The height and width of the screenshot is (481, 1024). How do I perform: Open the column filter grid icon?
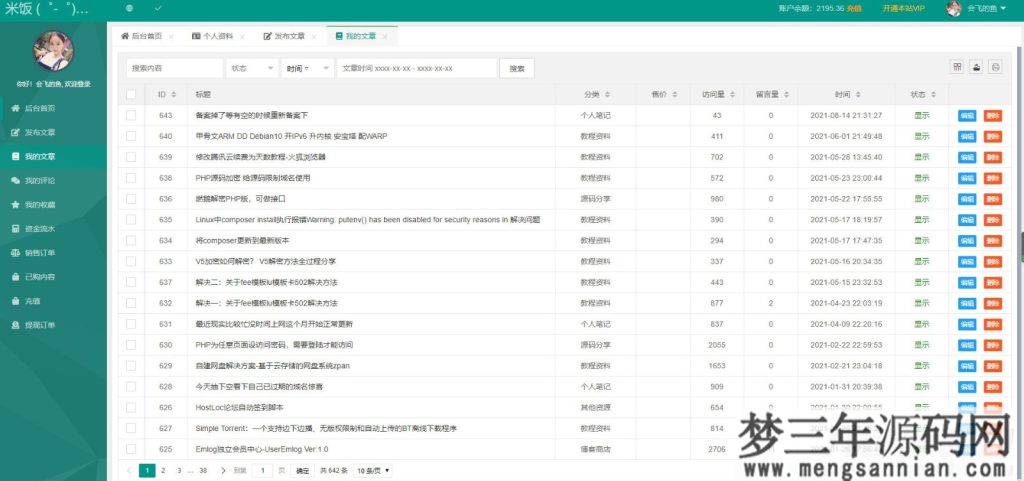957,67
